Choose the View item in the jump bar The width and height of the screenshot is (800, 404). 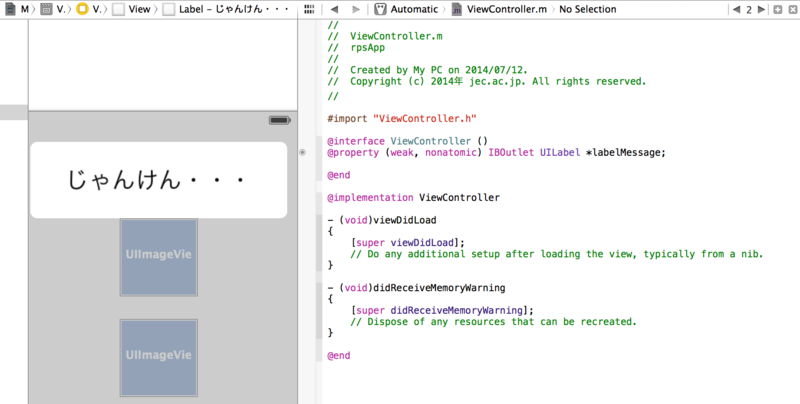click(x=132, y=9)
